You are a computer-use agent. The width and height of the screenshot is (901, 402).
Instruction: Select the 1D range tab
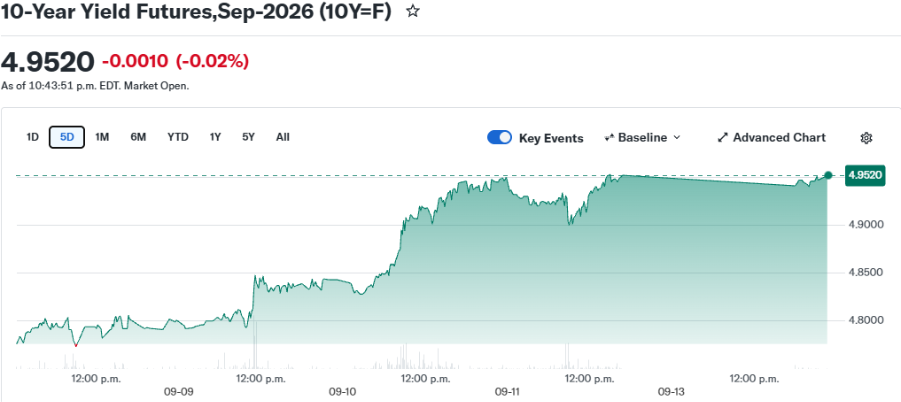click(x=33, y=137)
